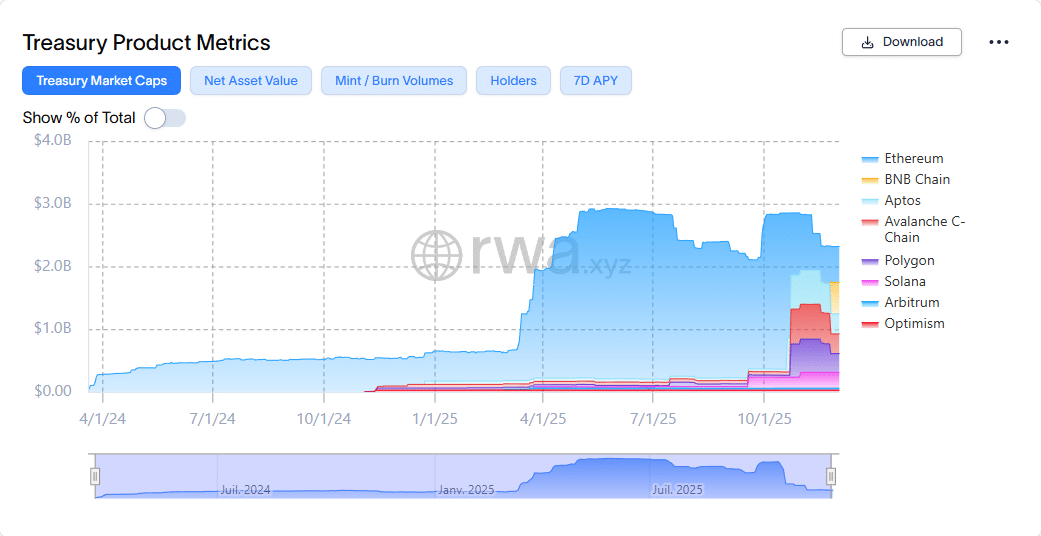This screenshot has height=536, width=1041.
Task: Toggle Show % of Total switch
Action: pos(165,118)
